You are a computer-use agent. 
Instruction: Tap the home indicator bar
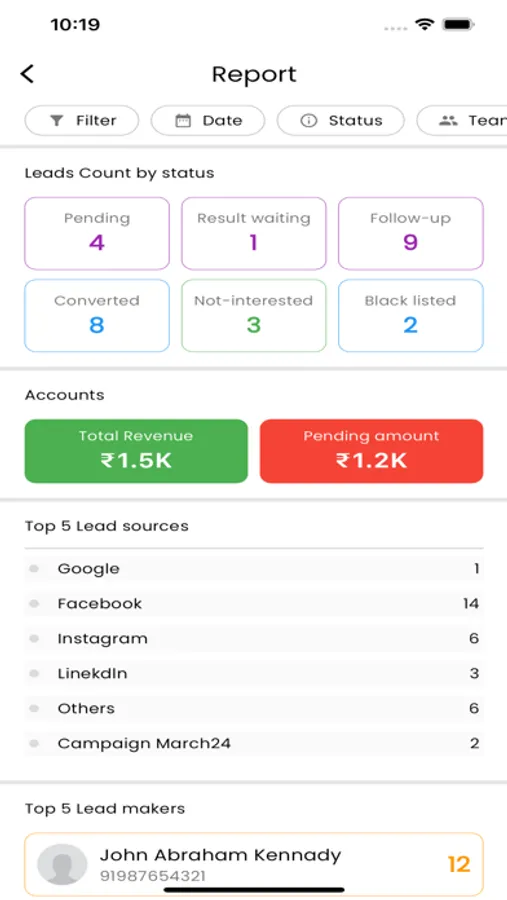pyautogui.click(x=254, y=890)
